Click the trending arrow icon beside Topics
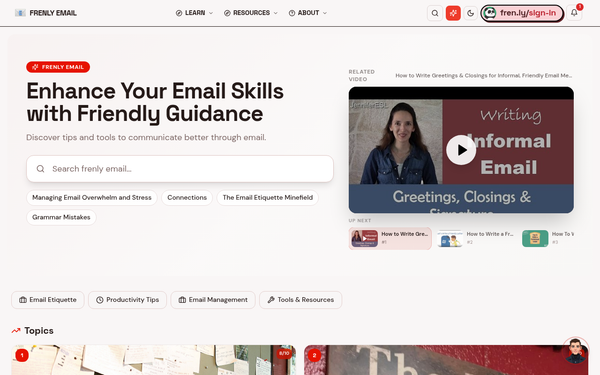 coord(16,331)
